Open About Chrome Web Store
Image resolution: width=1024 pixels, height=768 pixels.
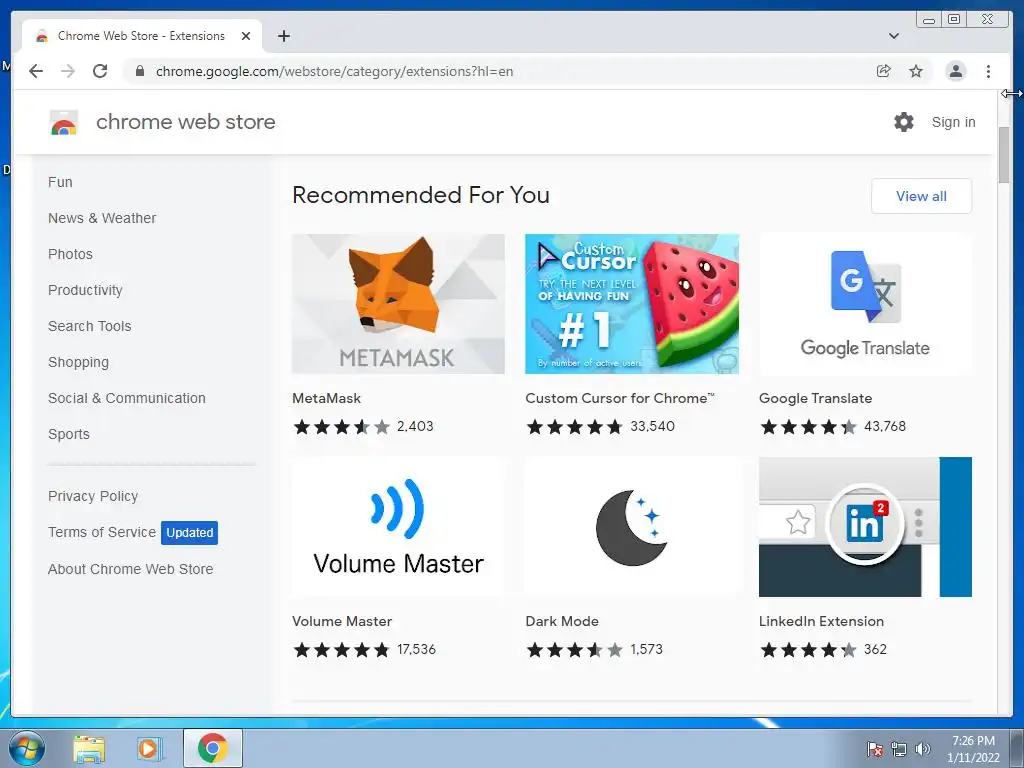pyautogui.click(x=131, y=569)
